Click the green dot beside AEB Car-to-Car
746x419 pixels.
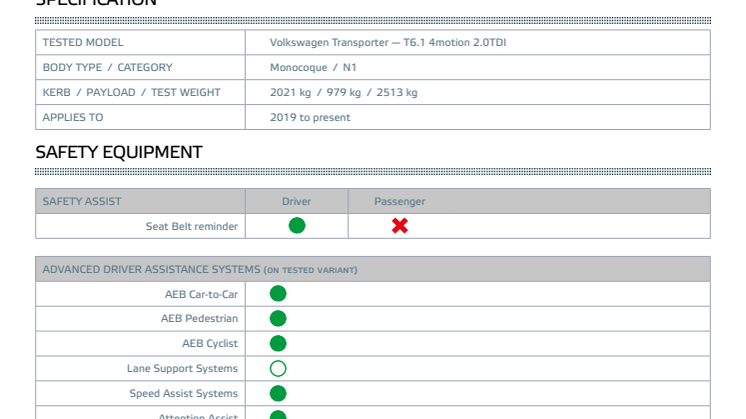[x=278, y=293]
